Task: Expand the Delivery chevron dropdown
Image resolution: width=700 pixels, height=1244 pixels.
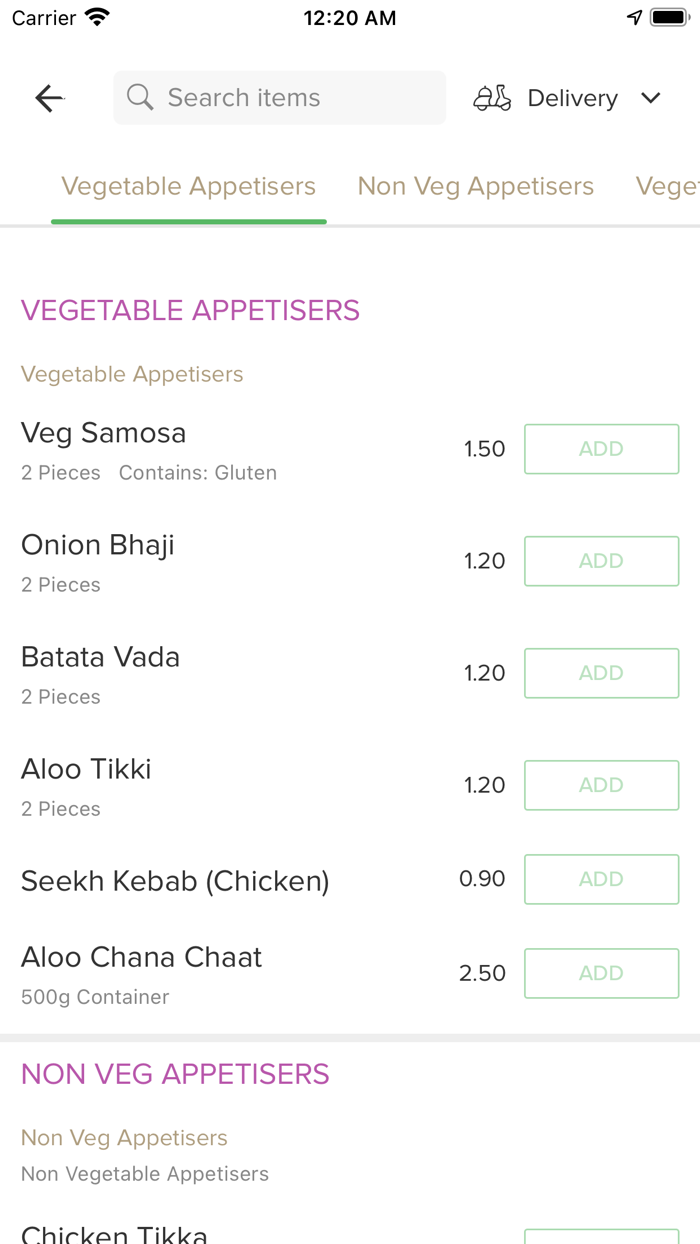Action: tap(651, 98)
